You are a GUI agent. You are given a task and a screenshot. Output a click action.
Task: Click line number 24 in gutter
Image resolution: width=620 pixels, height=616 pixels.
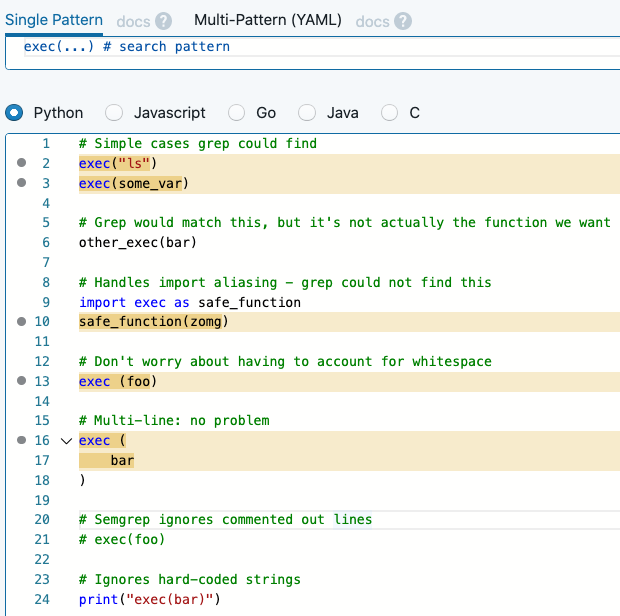[42, 599]
